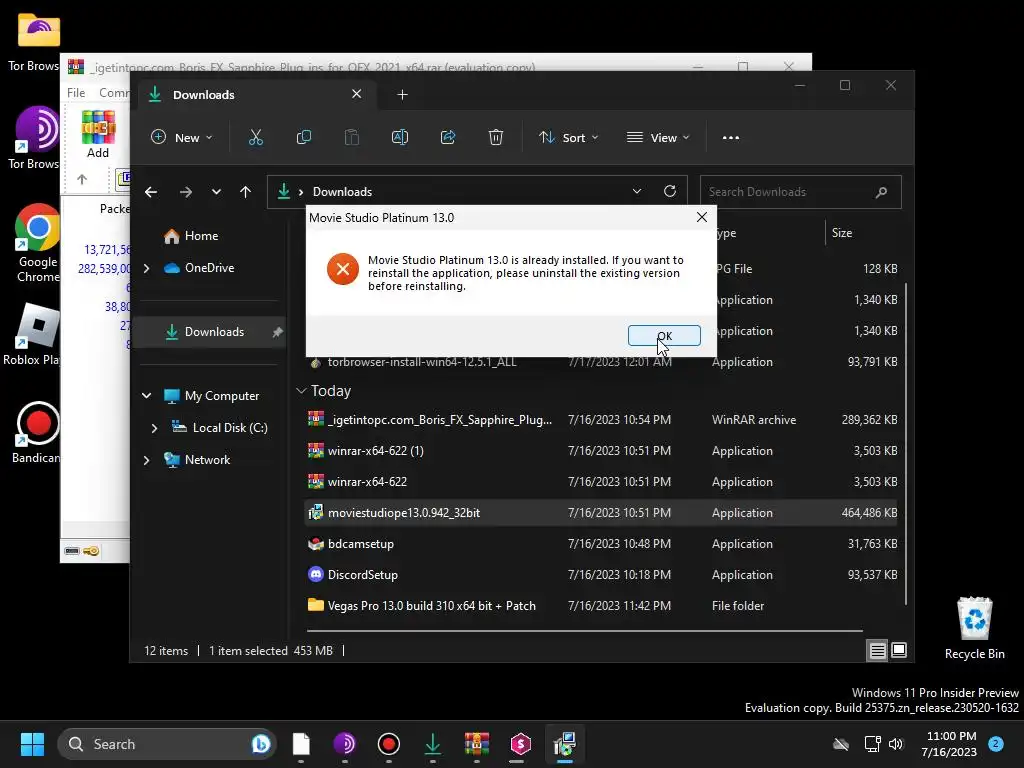Click the Search Downloads field
Image resolution: width=1024 pixels, height=768 pixels.
(x=801, y=192)
